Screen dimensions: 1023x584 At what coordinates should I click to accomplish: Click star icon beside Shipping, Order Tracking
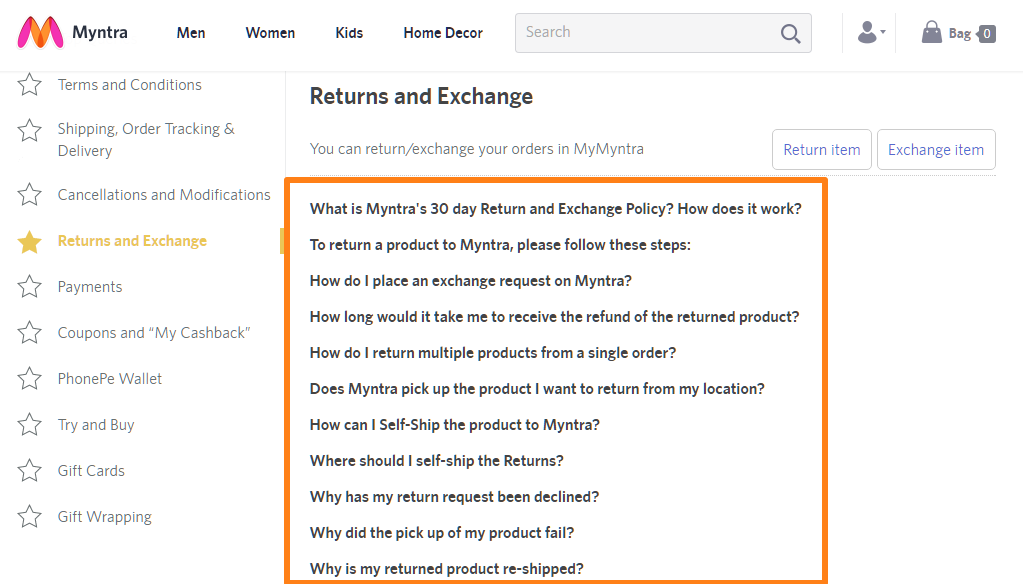click(29, 131)
